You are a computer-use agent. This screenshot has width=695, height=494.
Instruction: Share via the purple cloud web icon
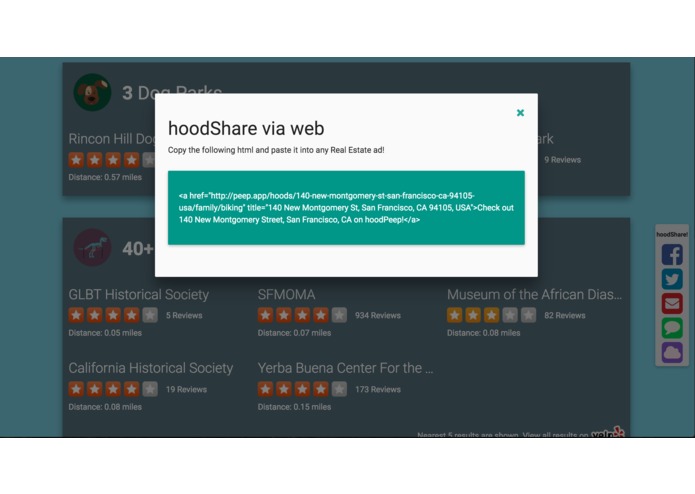click(x=672, y=353)
